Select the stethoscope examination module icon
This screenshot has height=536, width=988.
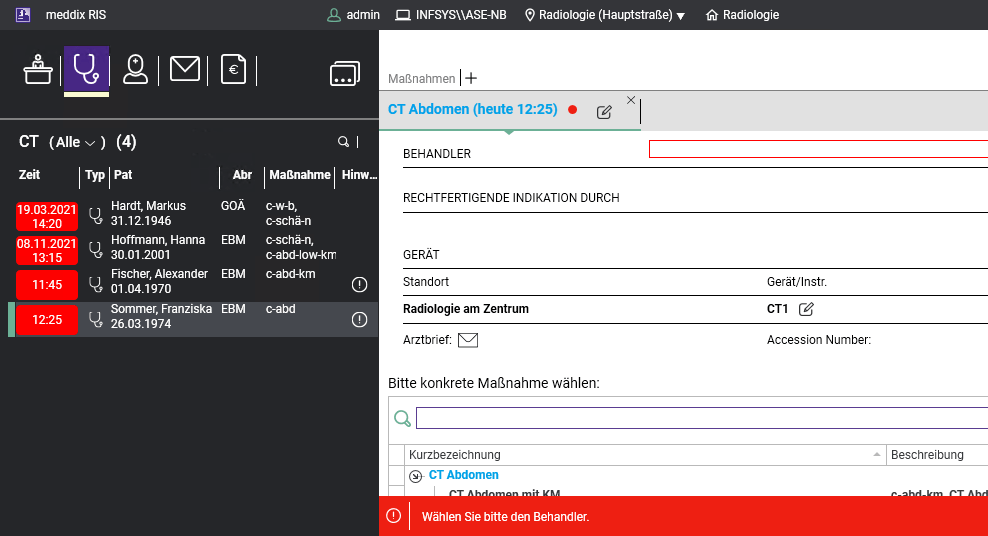pyautogui.click(x=86, y=69)
